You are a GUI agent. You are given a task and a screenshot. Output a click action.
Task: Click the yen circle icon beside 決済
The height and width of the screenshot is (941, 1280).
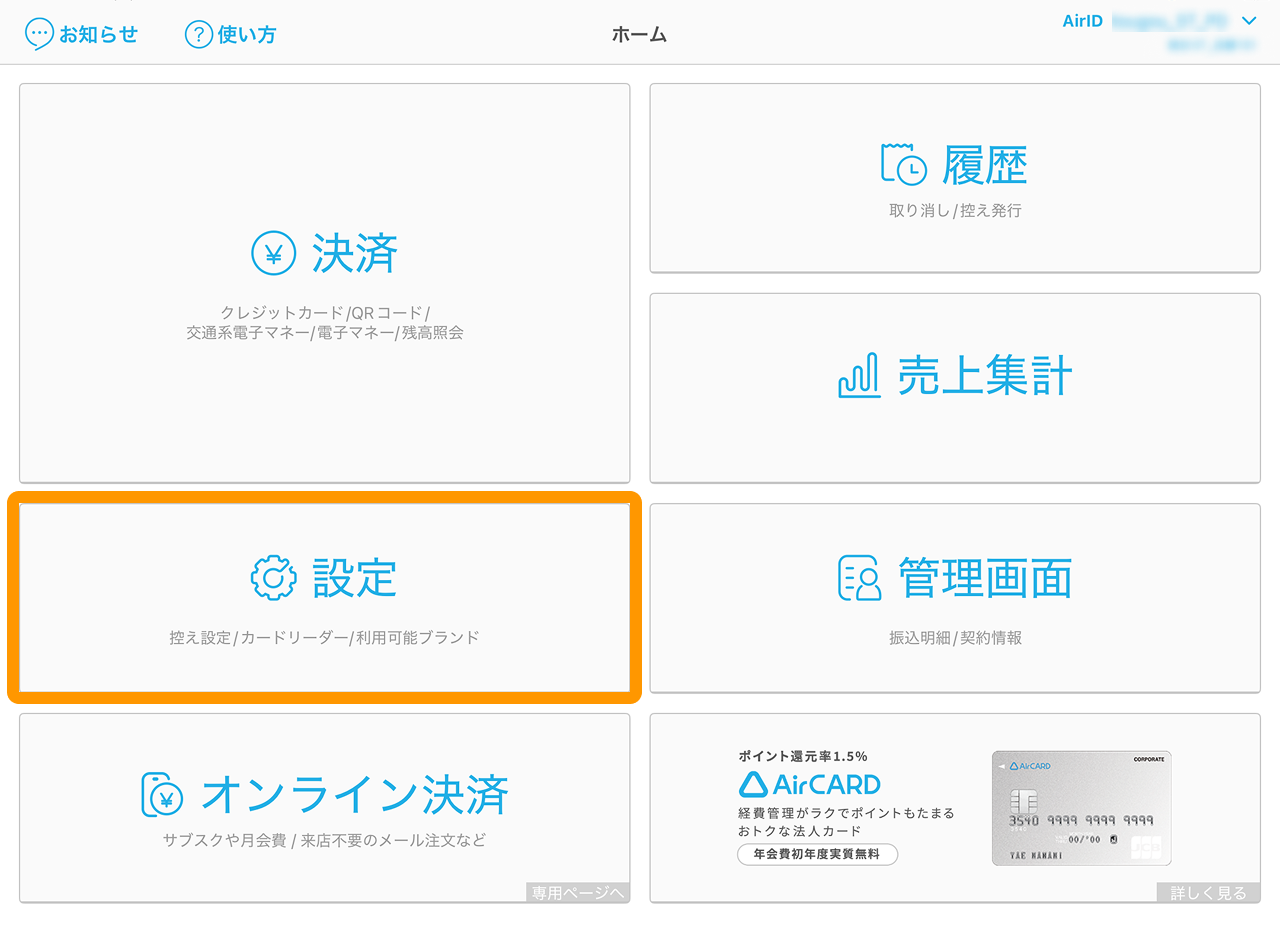pos(273,254)
